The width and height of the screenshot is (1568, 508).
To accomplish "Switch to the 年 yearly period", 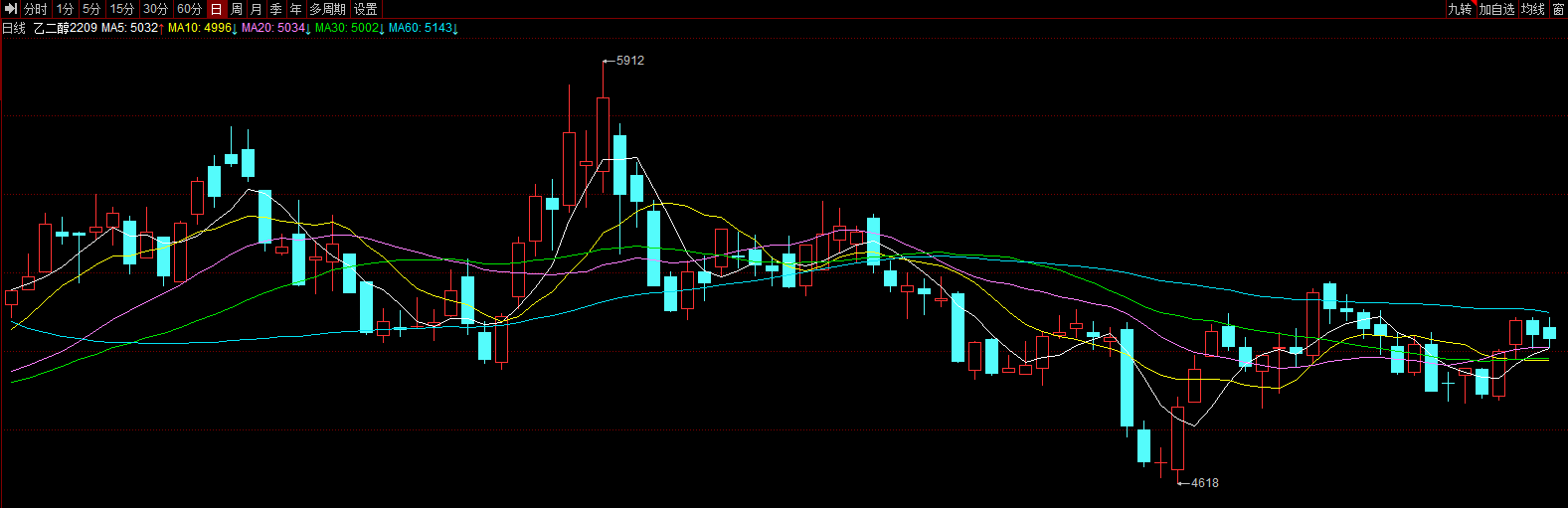I will click(296, 9).
